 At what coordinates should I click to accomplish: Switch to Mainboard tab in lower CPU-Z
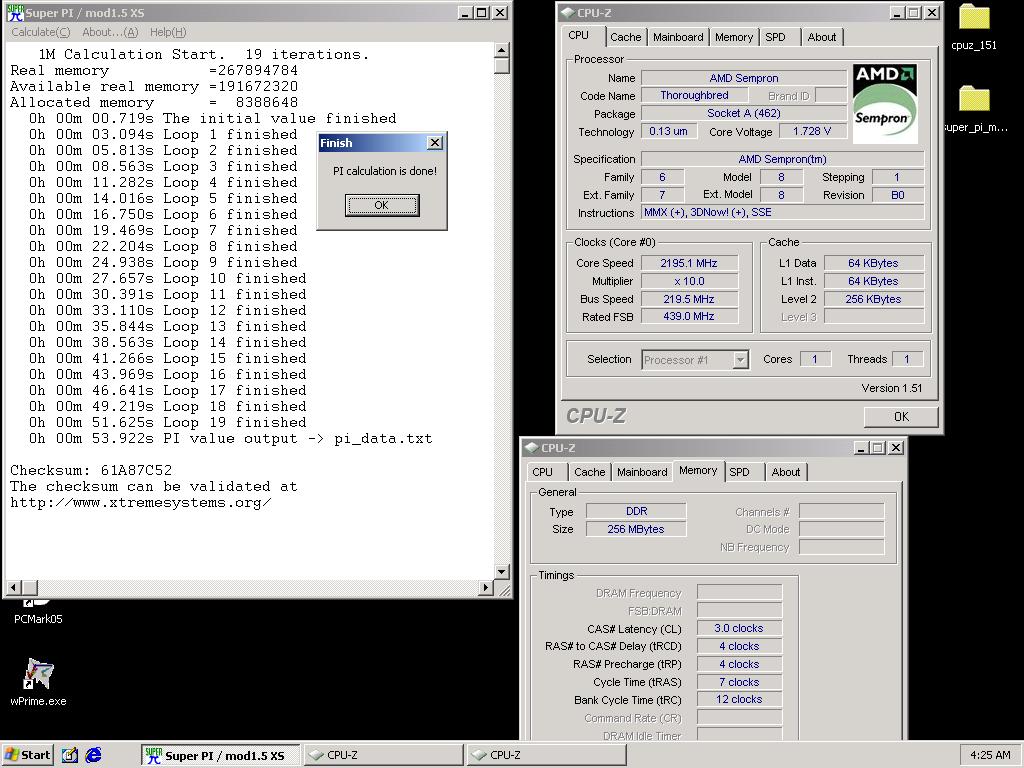click(x=642, y=472)
